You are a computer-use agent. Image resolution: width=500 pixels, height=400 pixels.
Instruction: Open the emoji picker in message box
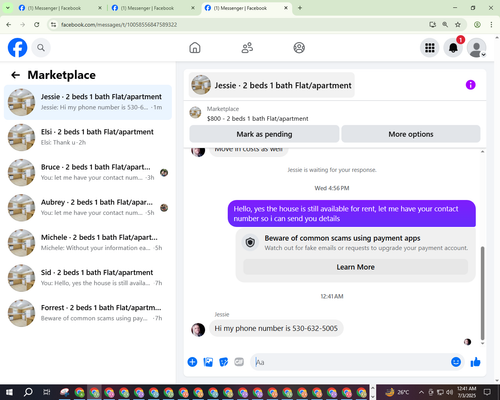(456, 362)
